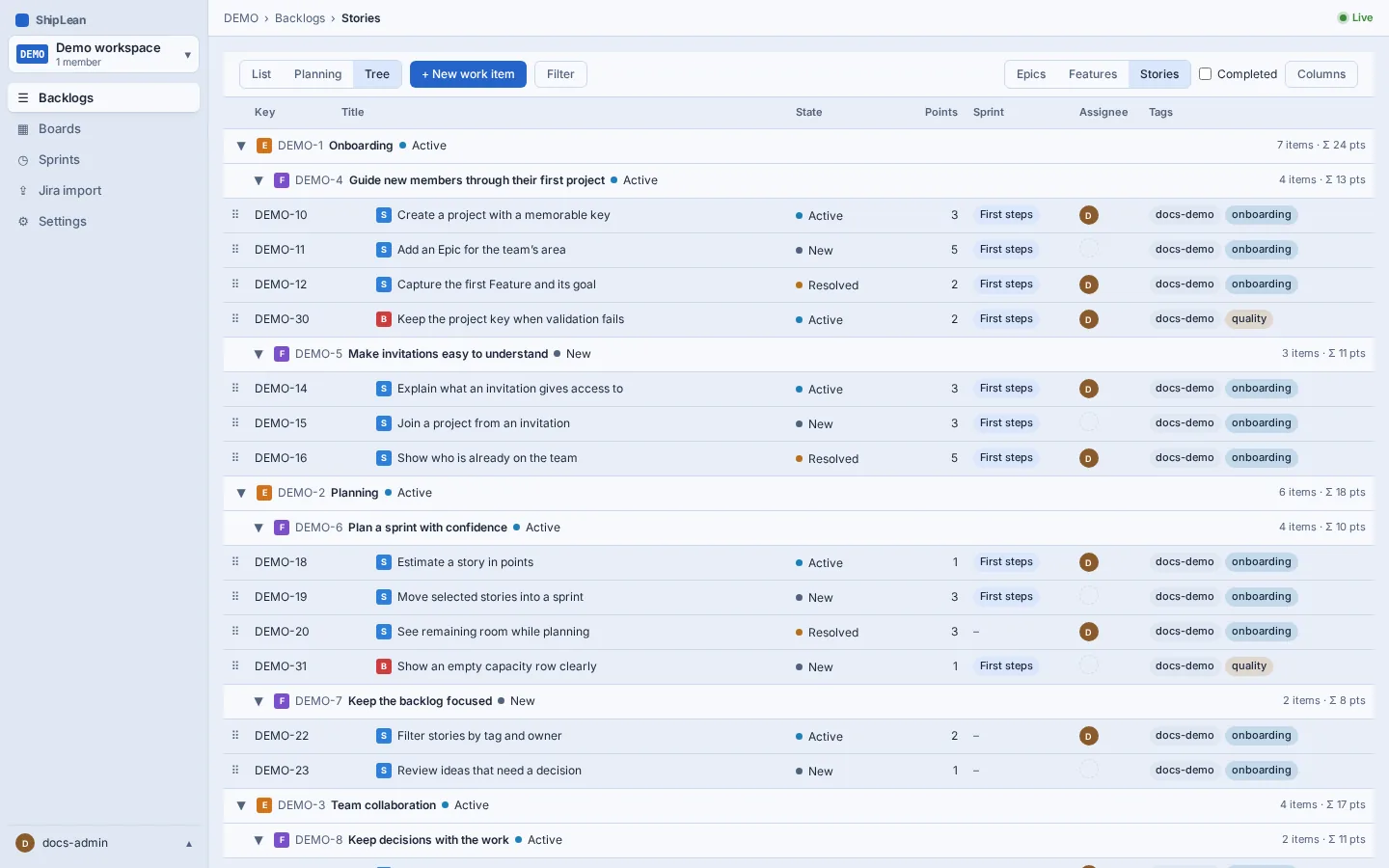Screen dimensions: 1389x868
Task: Open Settings in the sidebar
Action: point(104,221)
